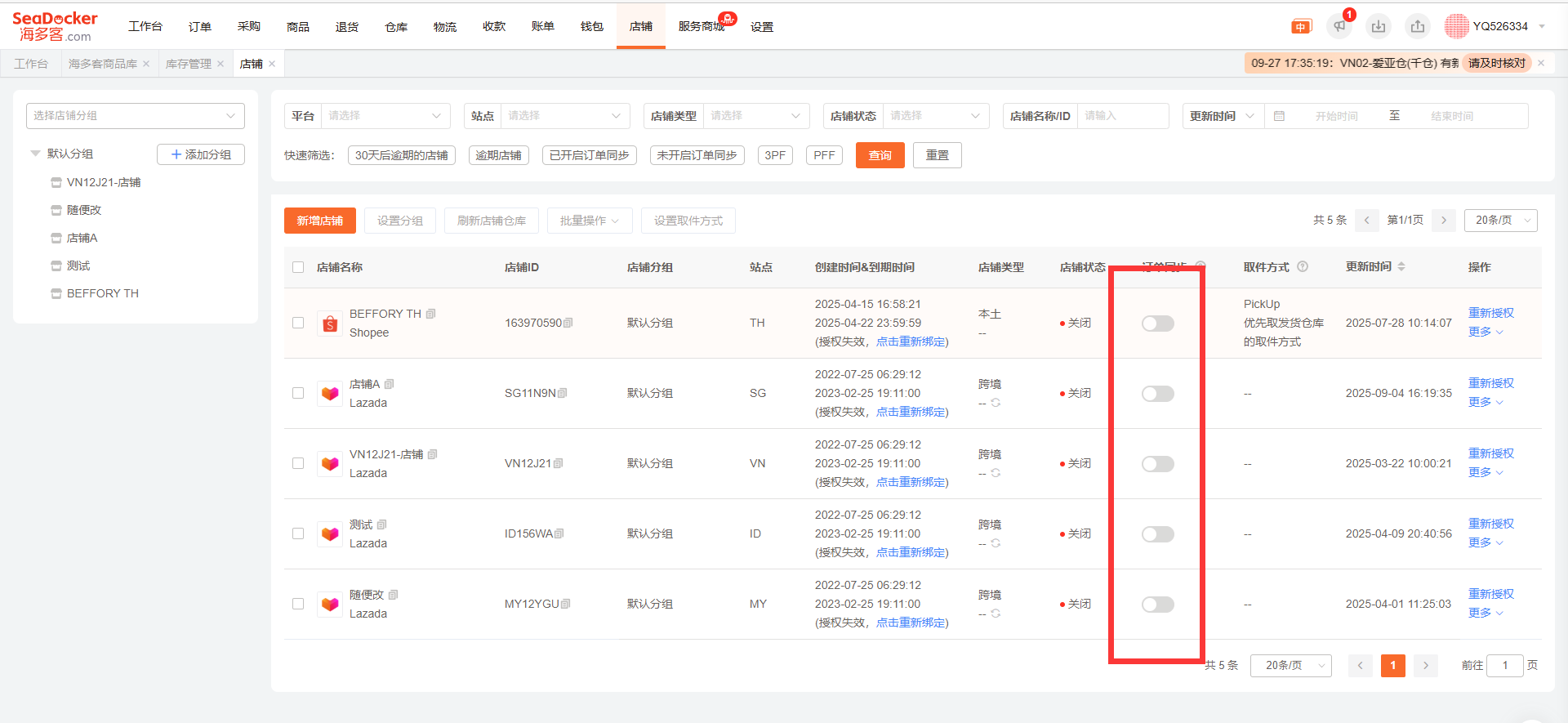Image resolution: width=1568 pixels, height=723 pixels.
Task: Click the announcement megaphone icon with badge
Action: pos(1339,26)
